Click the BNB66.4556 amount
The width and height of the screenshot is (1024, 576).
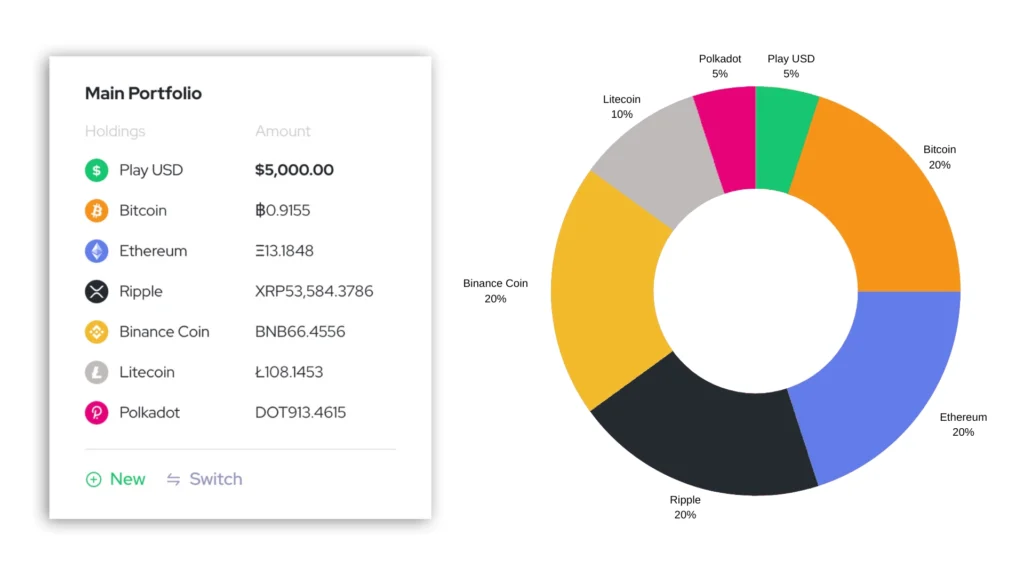[300, 332]
